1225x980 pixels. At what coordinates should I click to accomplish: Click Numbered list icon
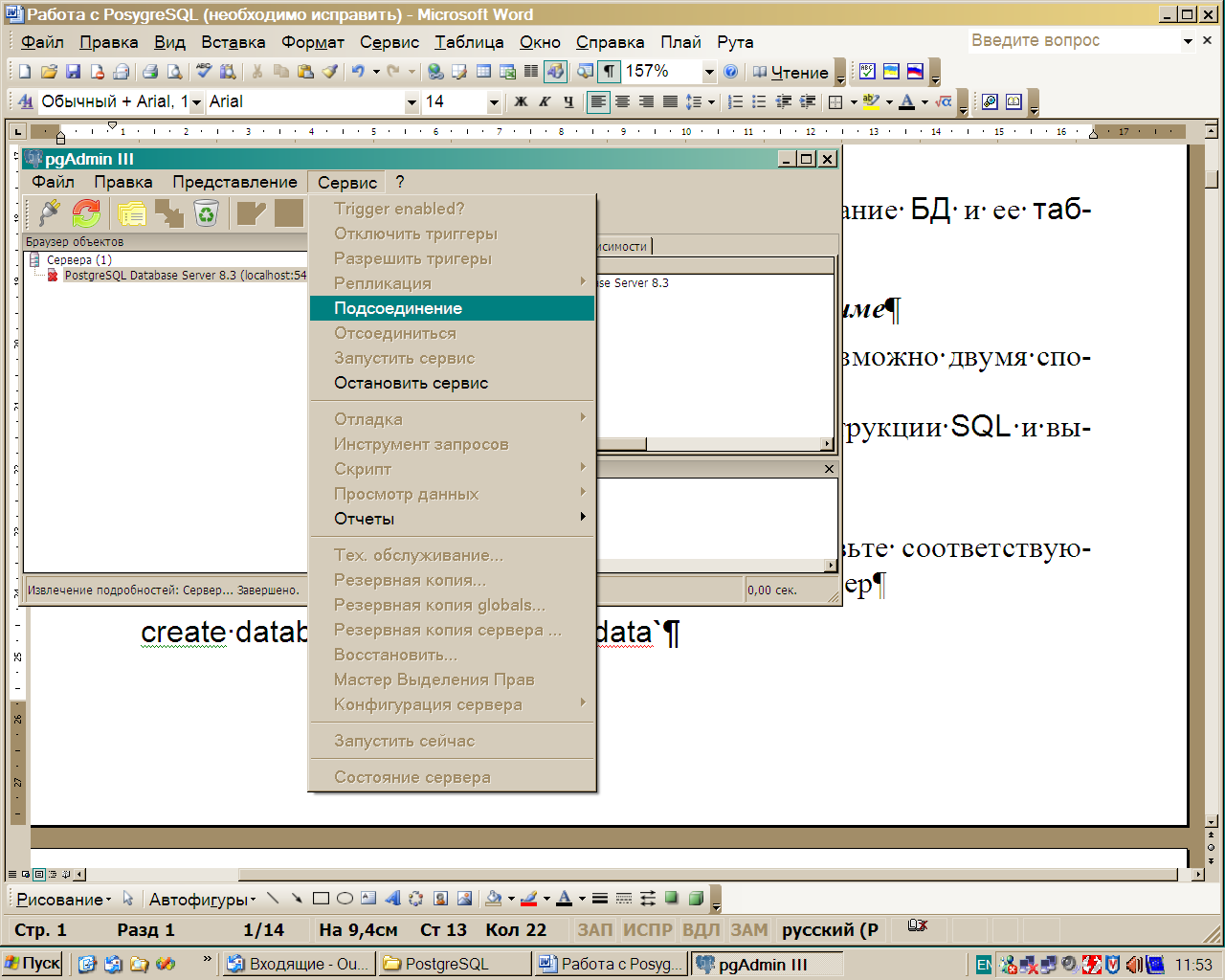[735, 101]
